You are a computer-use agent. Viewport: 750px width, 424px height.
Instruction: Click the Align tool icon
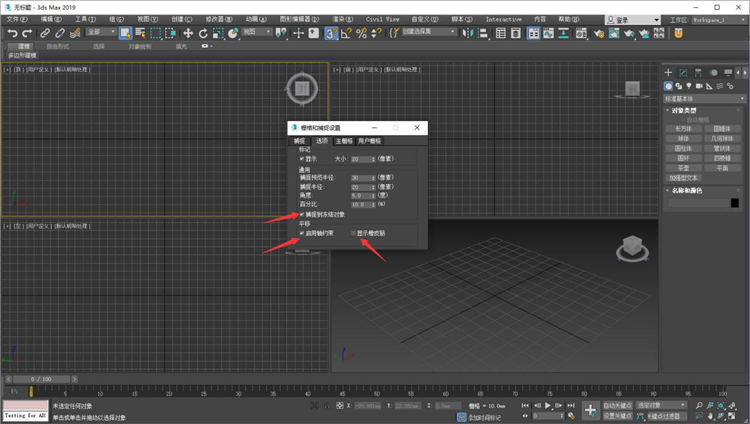pos(483,33)
